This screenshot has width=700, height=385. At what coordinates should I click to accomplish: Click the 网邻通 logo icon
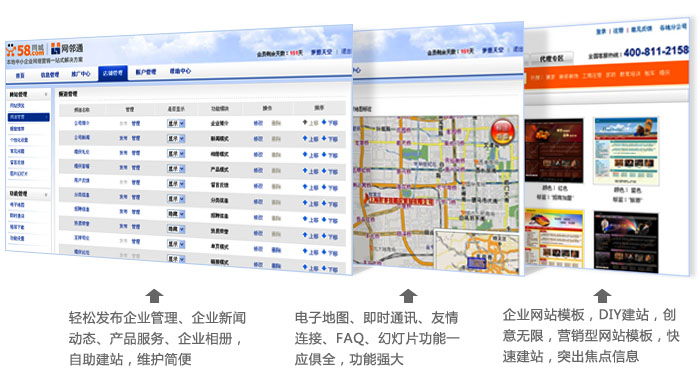click(55, 48)
